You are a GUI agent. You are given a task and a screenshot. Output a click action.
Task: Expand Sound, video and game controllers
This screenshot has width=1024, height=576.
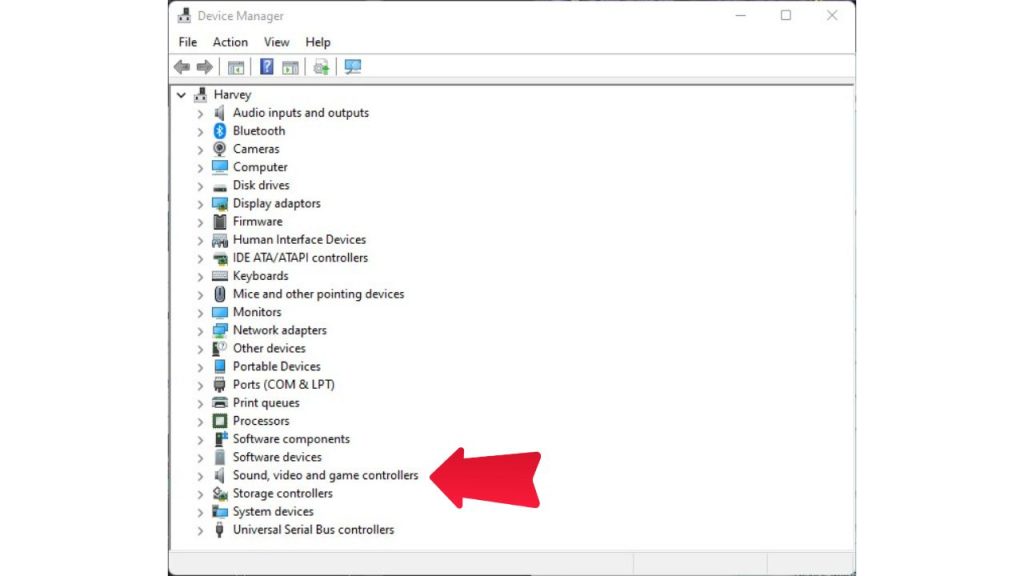click(200, 476)
